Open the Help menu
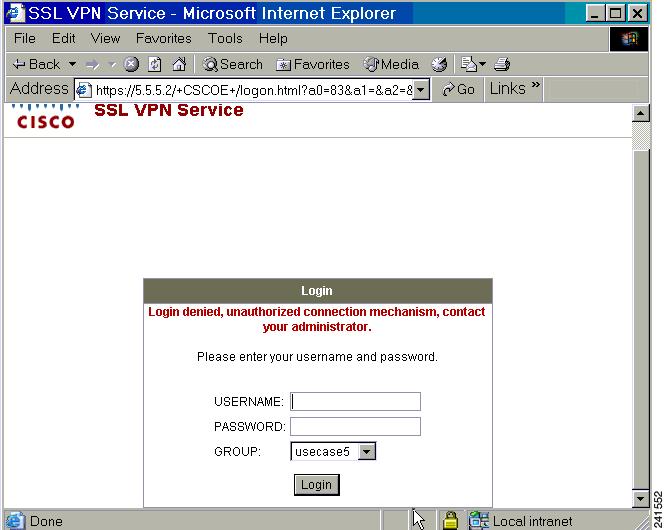Screen dimensions: 665x530 (x=273, y=39)
